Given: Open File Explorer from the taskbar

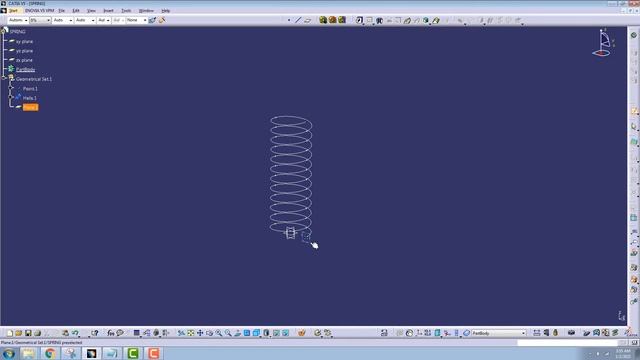Looking at the screenshot, I should click(29, 353).
